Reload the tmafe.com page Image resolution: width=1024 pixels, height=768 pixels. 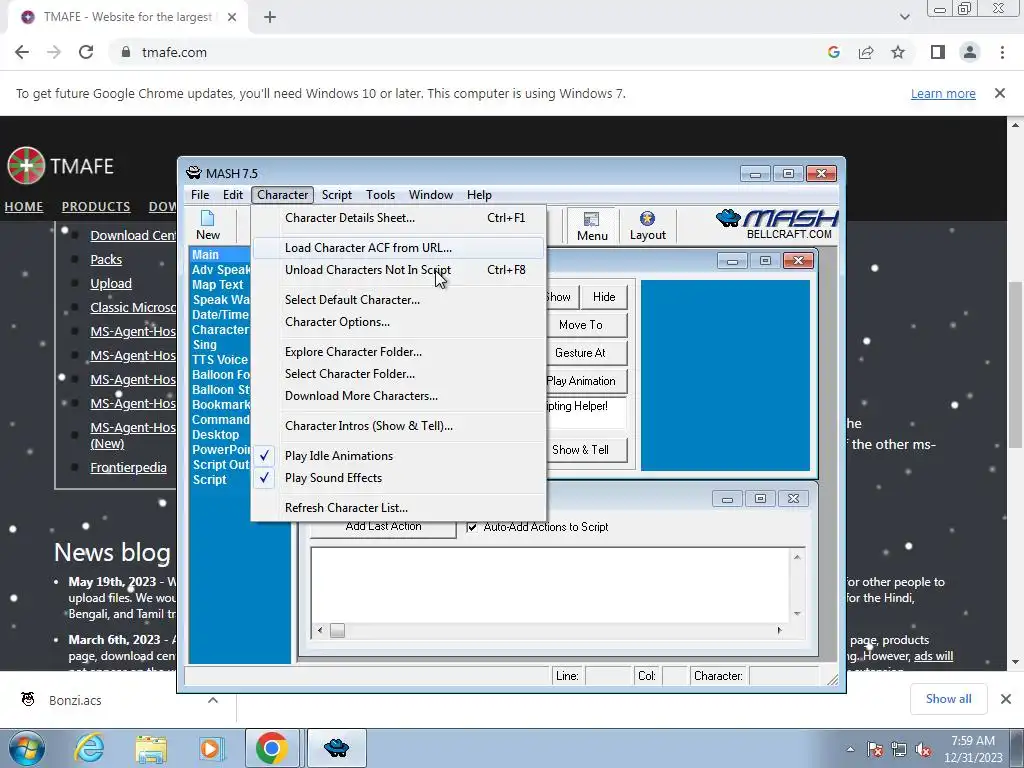tap(86, 52)
